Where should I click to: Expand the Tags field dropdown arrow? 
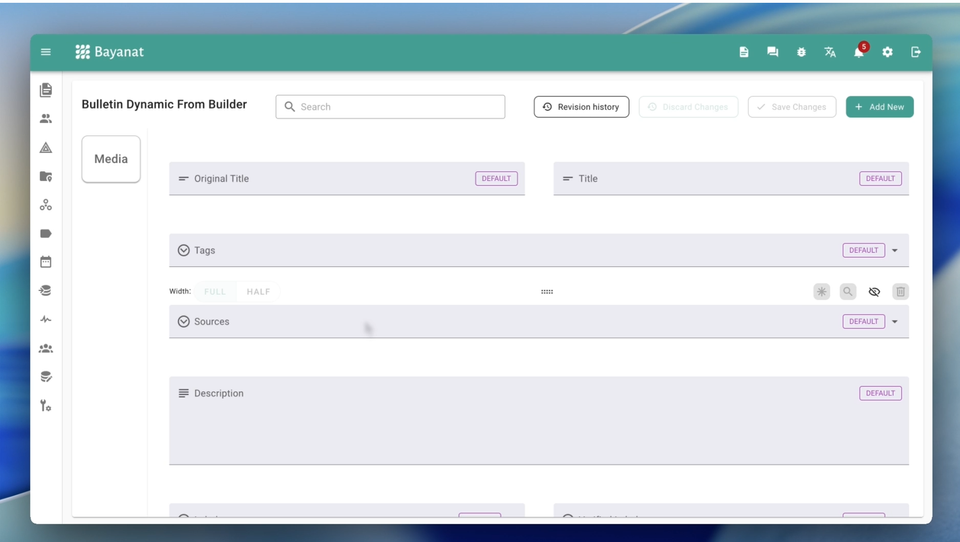[894, 250]
